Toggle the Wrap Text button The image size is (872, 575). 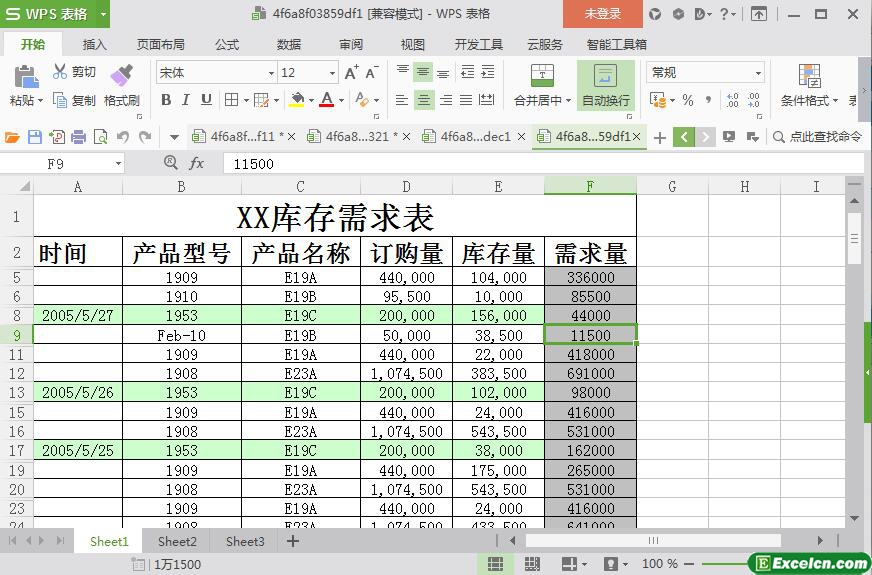605,85
